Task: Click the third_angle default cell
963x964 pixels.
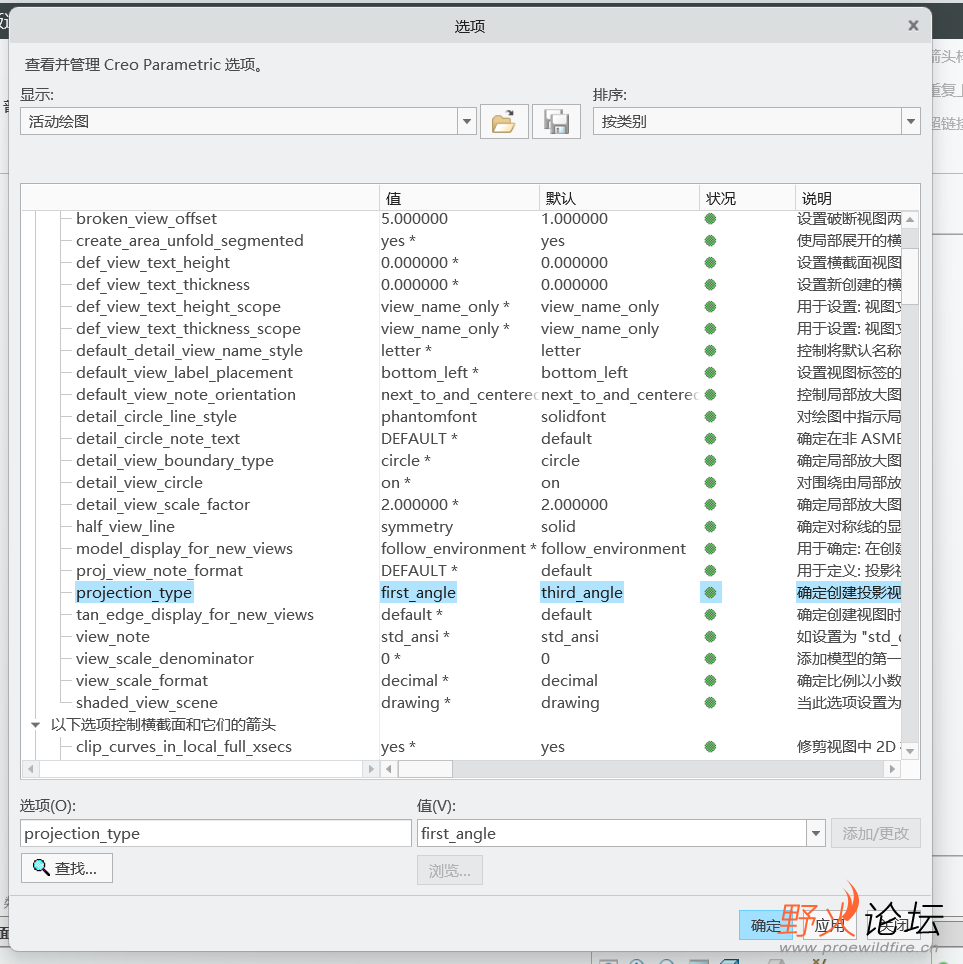Action: (x=582, y=593)
